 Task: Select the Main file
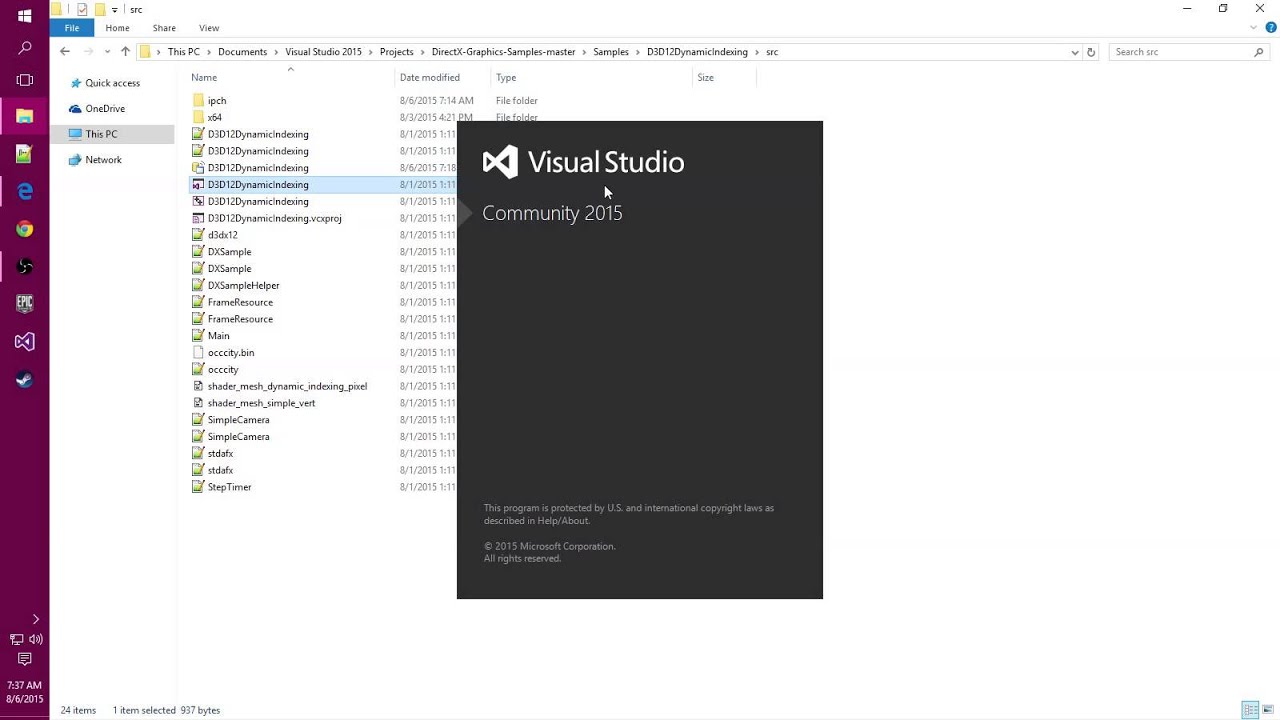(218, 336)
